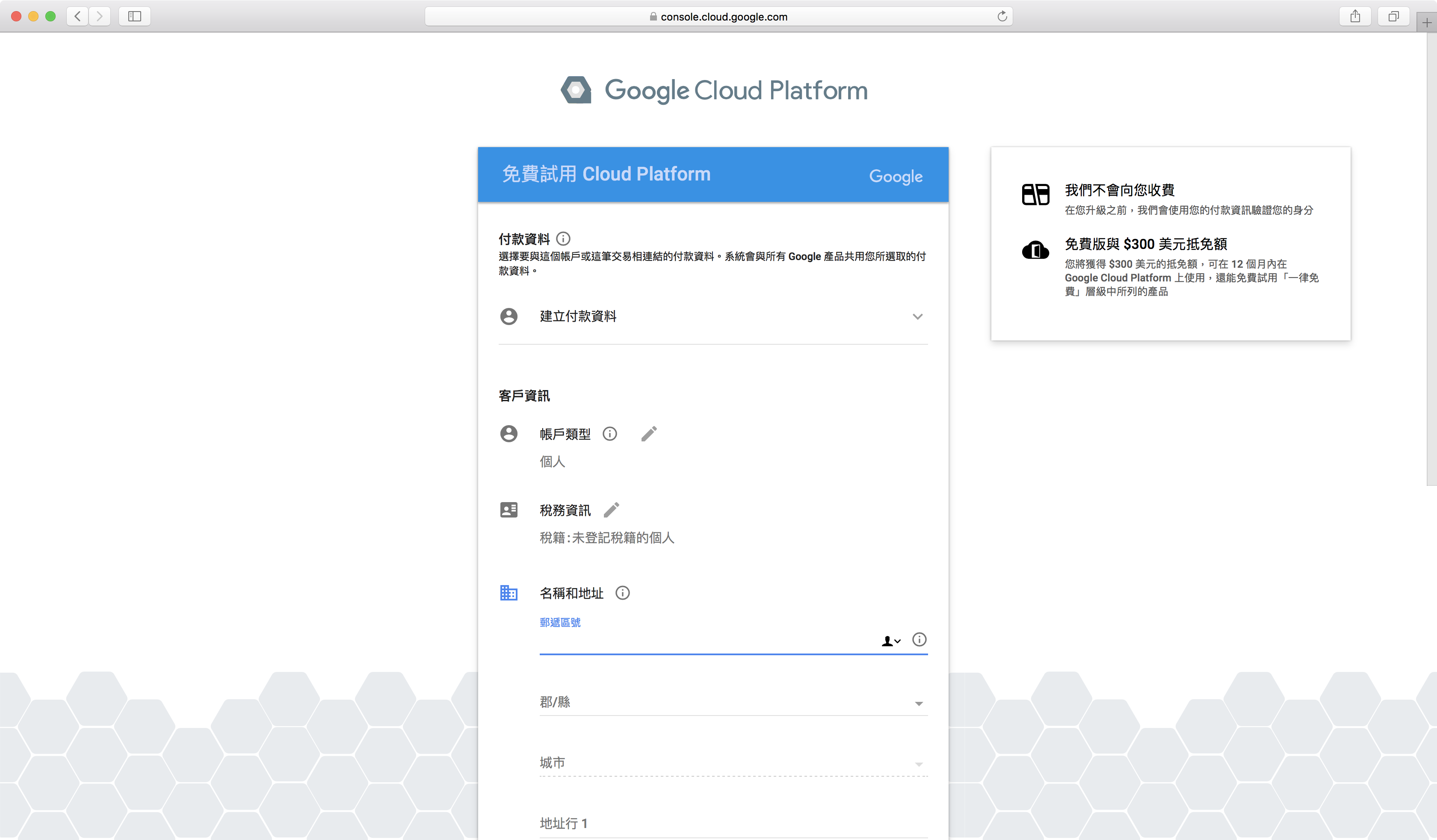
Task: Click the Google Cloud Platform hexagon logo
Action: pos(576,89)
